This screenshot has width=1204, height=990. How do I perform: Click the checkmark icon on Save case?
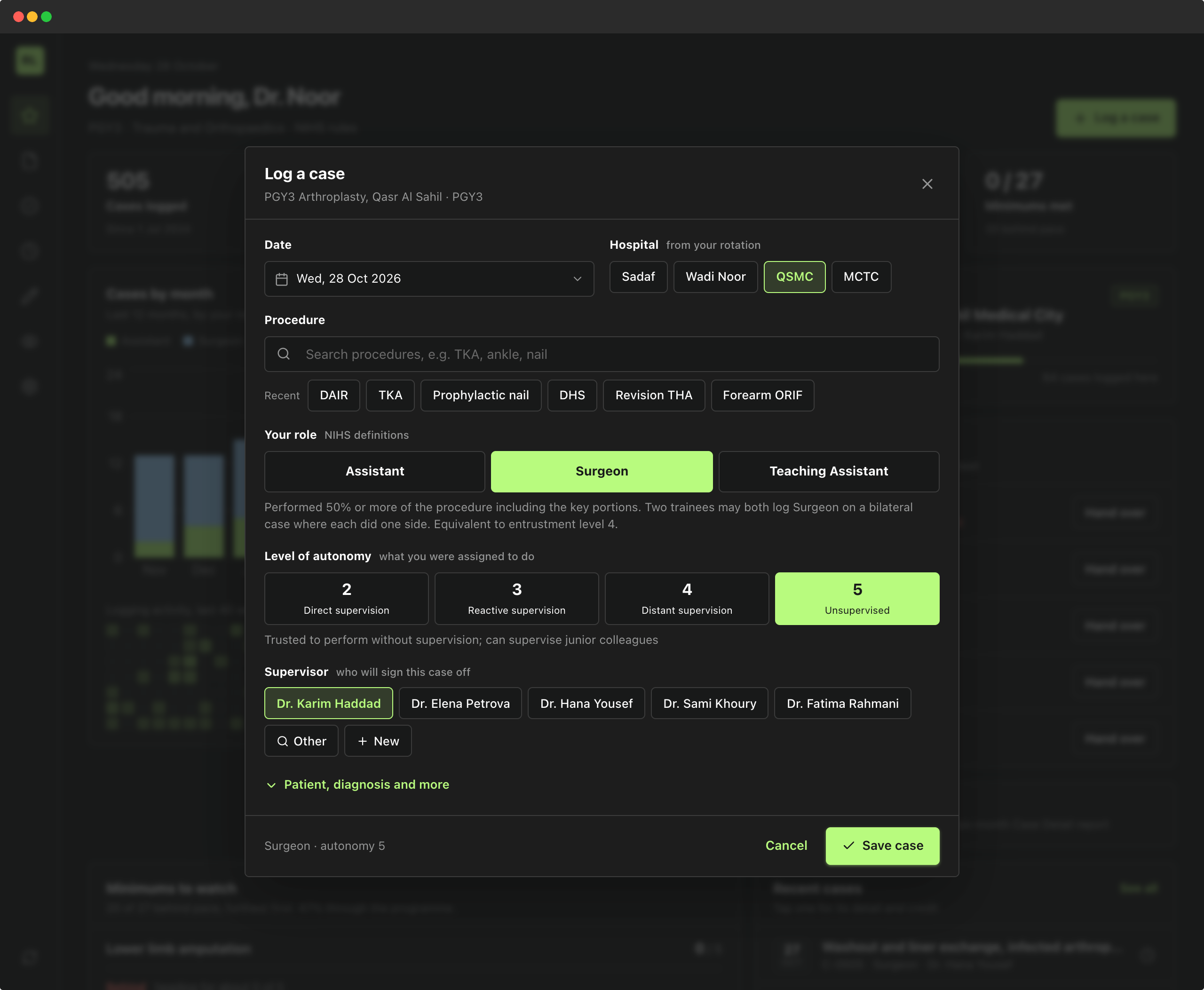848,845
